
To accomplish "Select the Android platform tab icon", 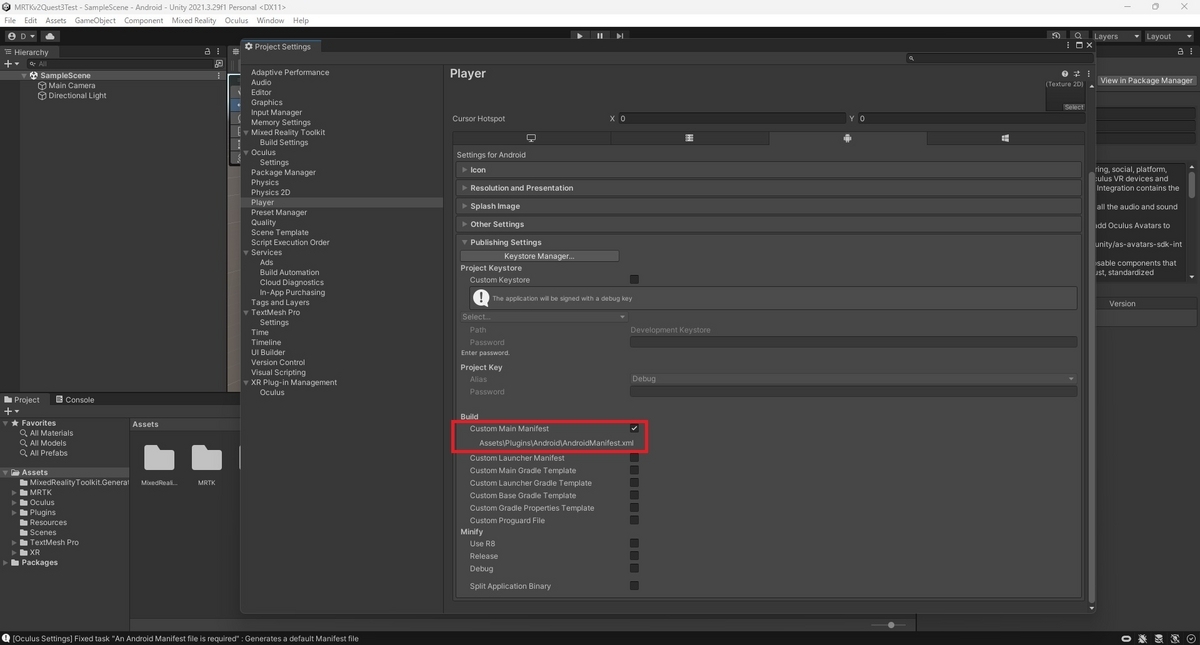I will [847, 138].
